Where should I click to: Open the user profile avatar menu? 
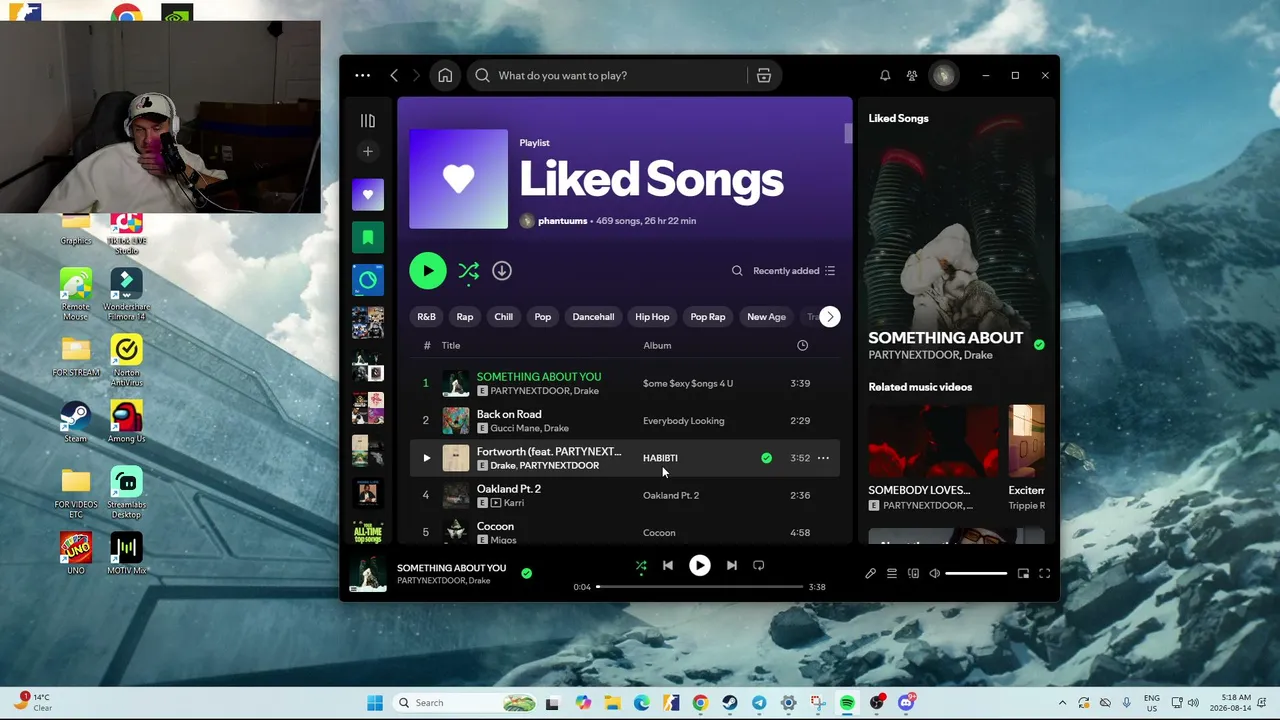(x=943, y=75)
